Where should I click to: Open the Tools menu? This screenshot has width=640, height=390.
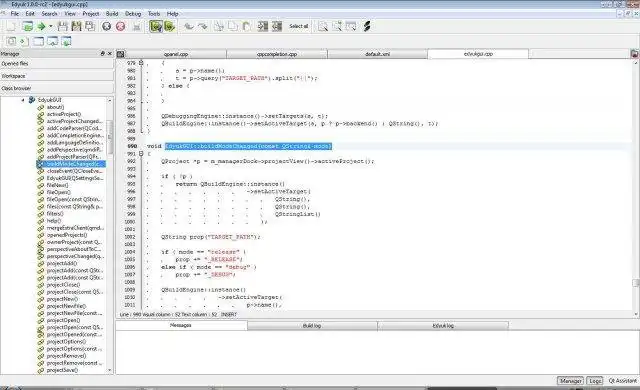tap(154, 13)
